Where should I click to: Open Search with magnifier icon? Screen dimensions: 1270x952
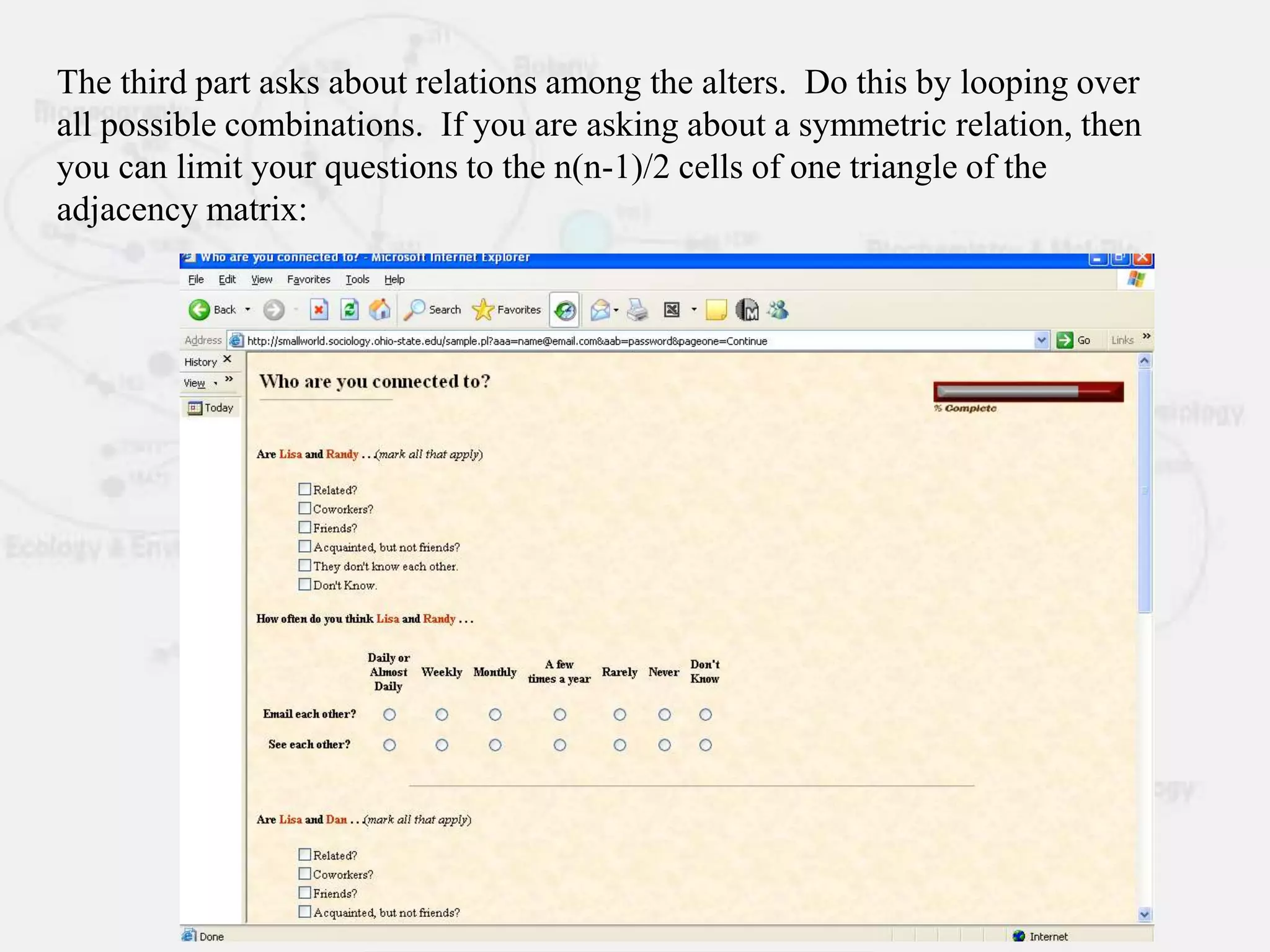click(432, 309)
